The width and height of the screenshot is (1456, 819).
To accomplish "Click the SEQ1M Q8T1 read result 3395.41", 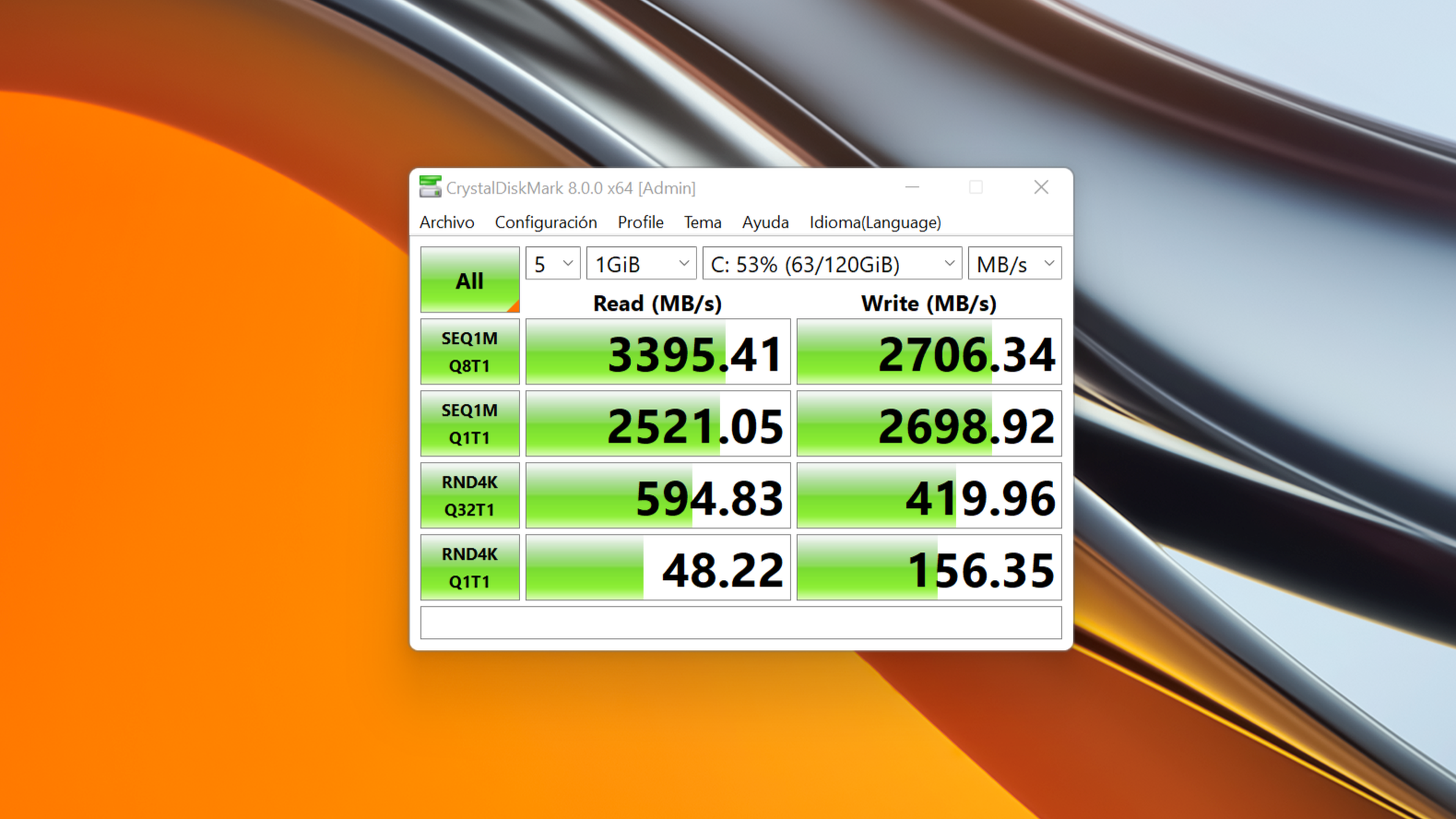I will point(657,352).
